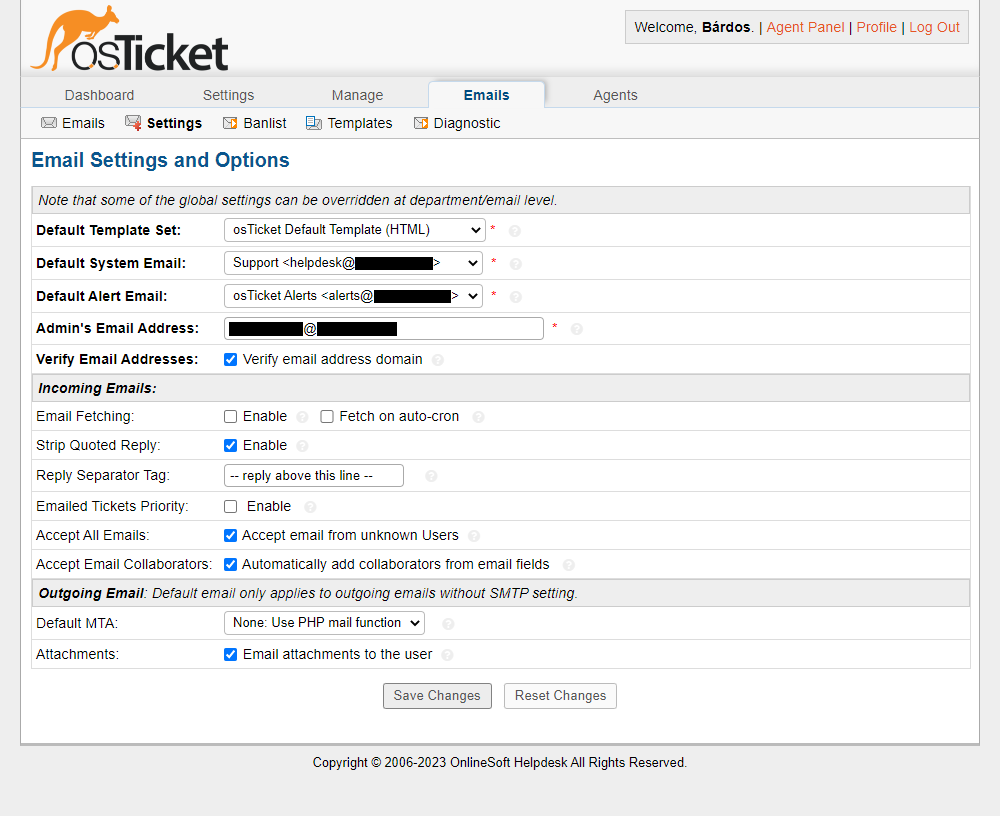Screen dimensions: 1000x816
Task: Uncheck Verify email address domain
Action: tap(230, 359)
